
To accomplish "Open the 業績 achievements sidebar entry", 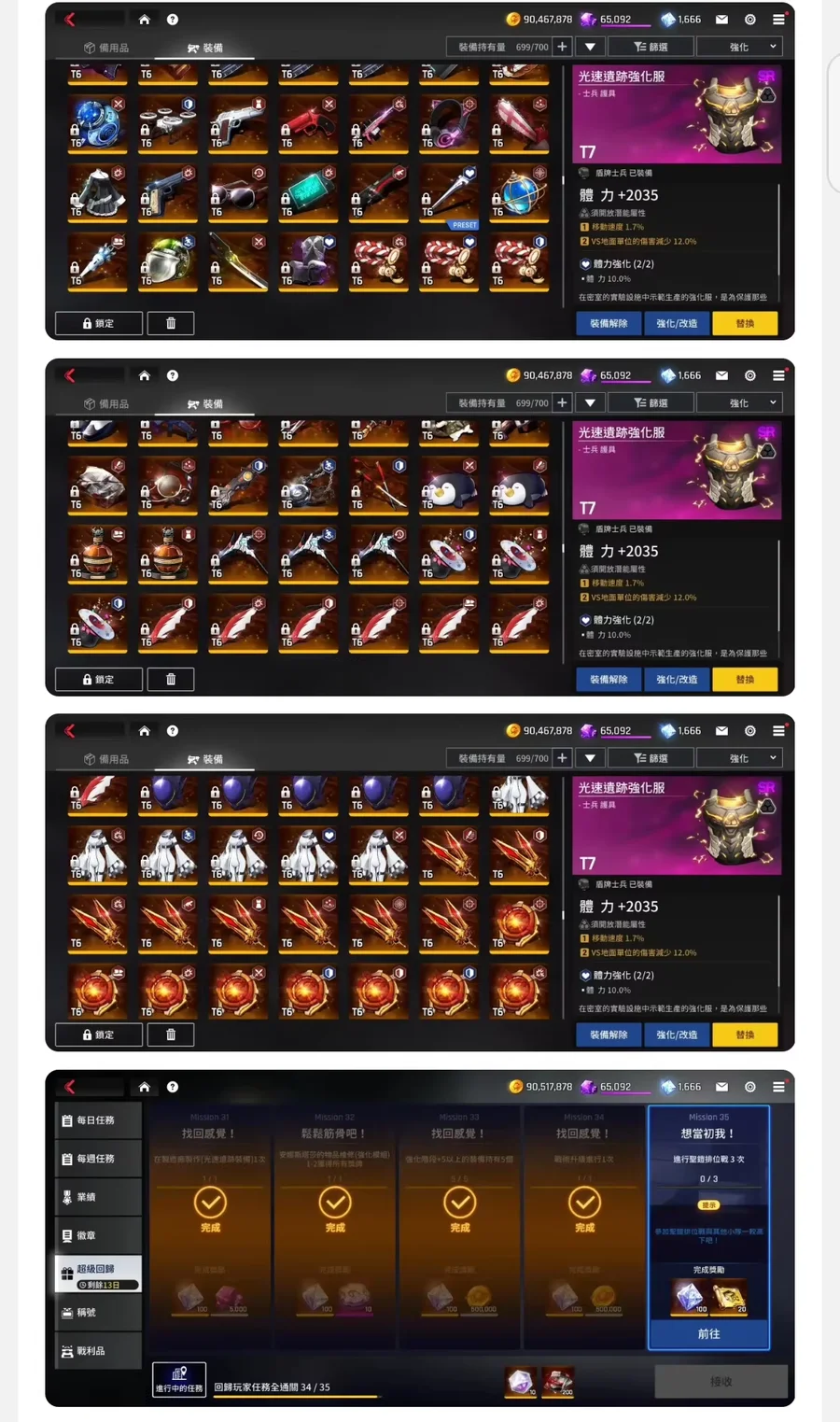I will click(x=98, y=1197).
